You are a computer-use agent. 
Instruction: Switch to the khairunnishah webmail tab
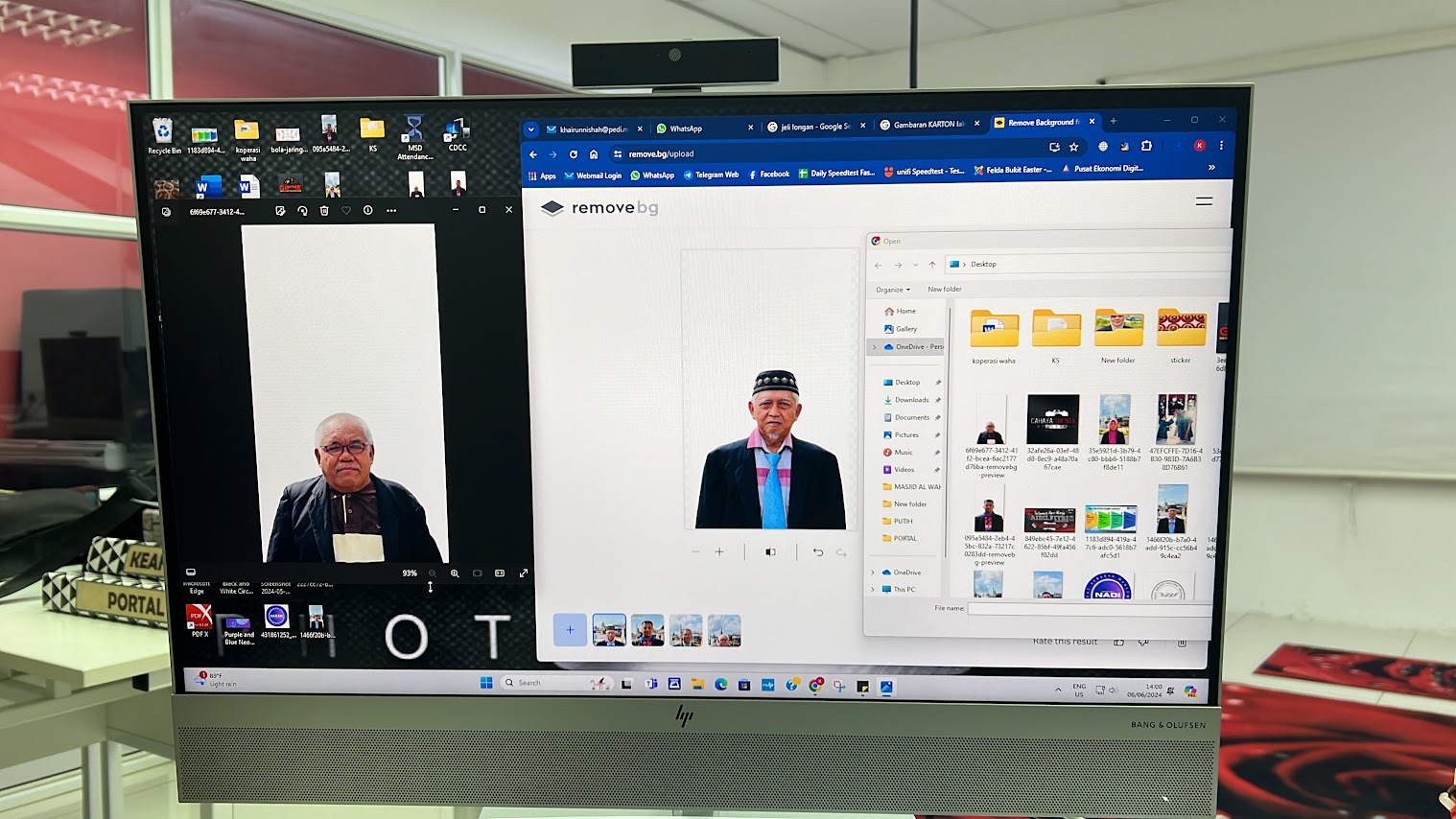(595, 129)
